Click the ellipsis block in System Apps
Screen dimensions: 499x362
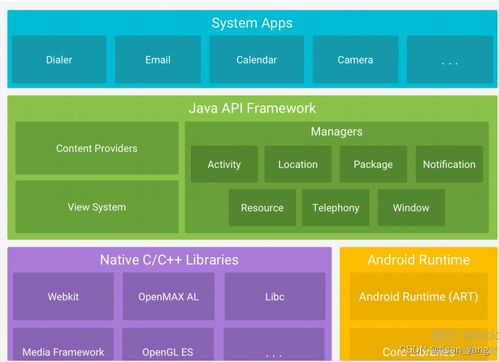(450, 59)
